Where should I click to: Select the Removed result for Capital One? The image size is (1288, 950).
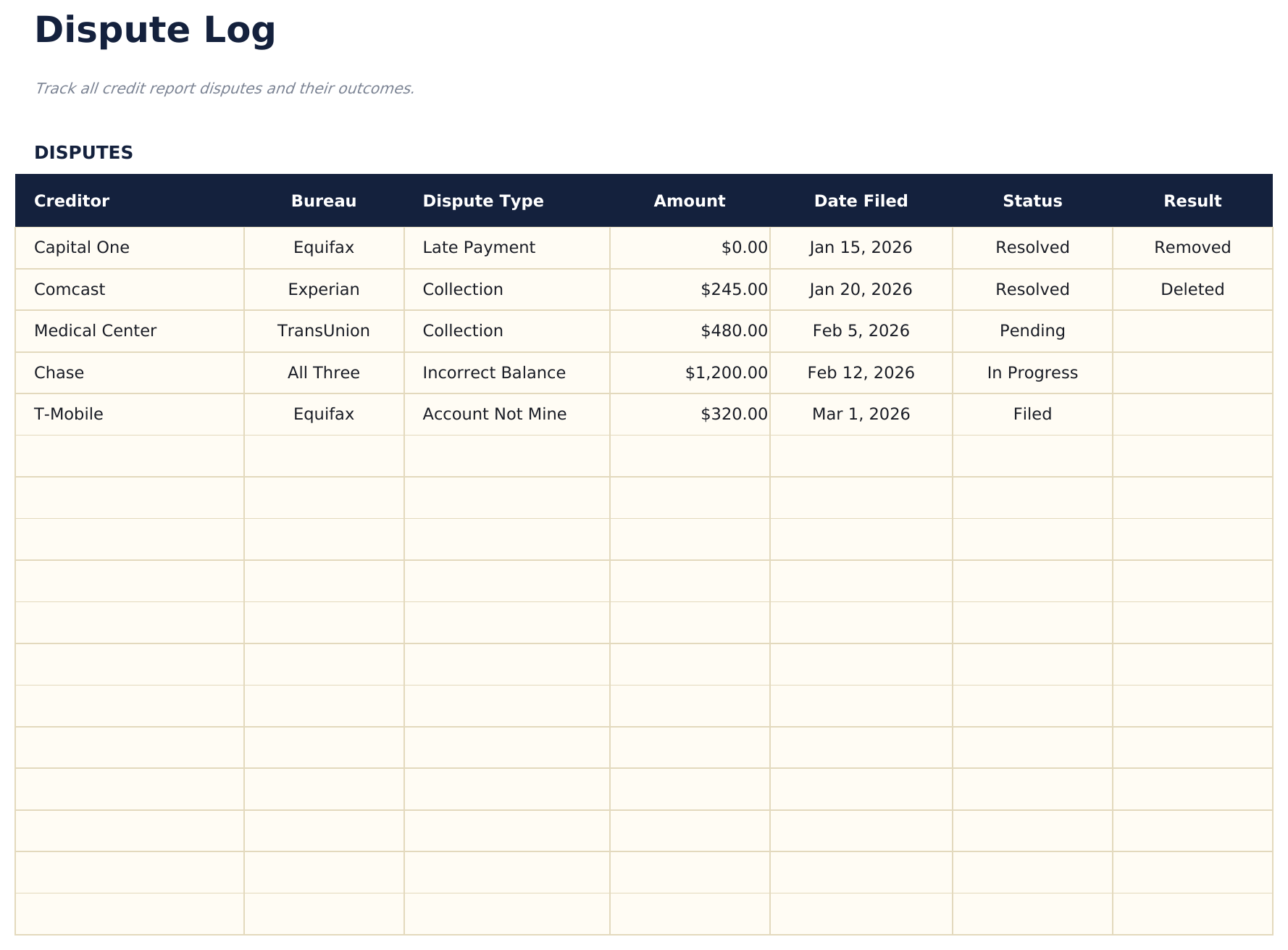point(1192,247)
